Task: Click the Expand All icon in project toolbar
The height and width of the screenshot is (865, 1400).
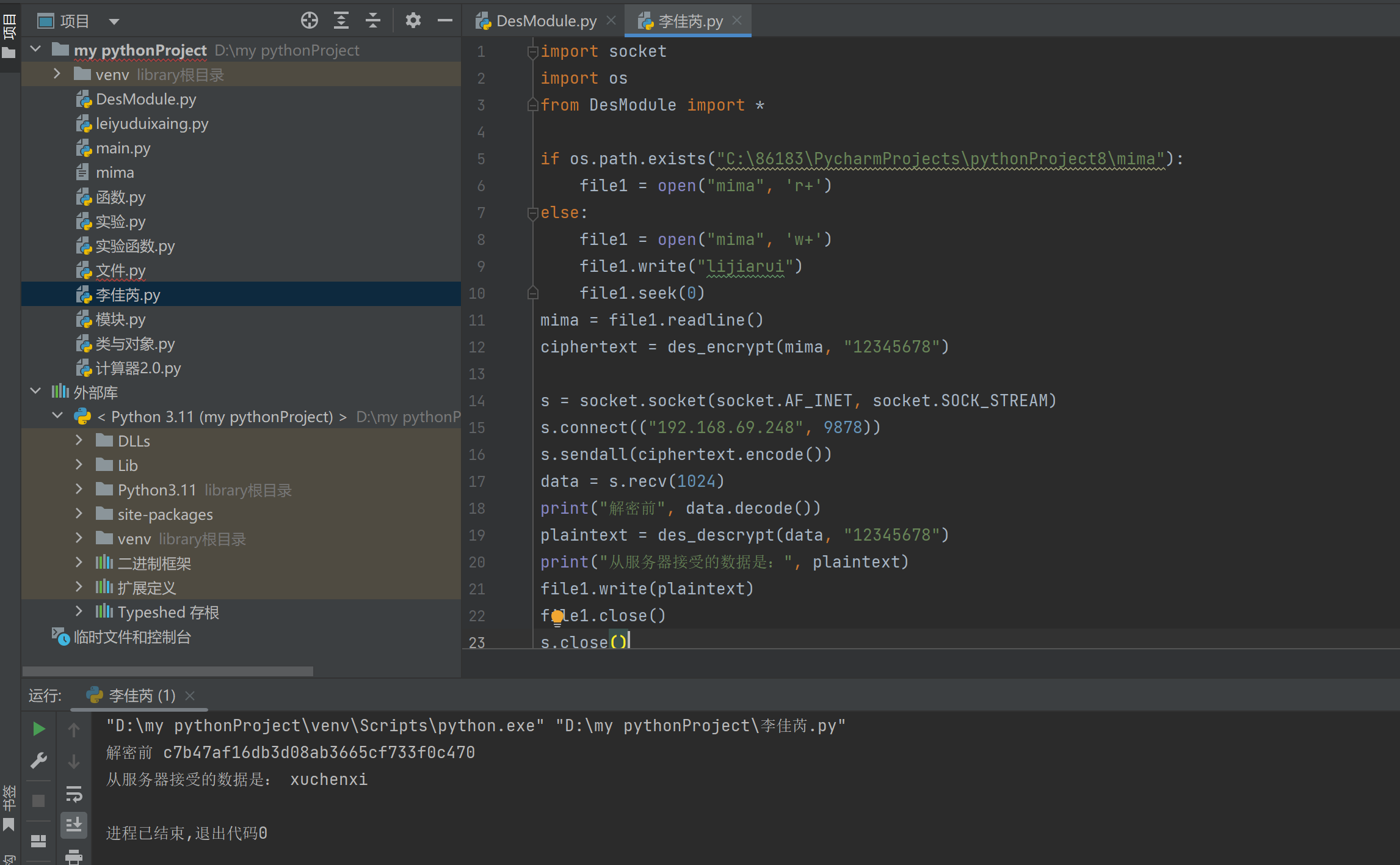Action: (341, 21)
